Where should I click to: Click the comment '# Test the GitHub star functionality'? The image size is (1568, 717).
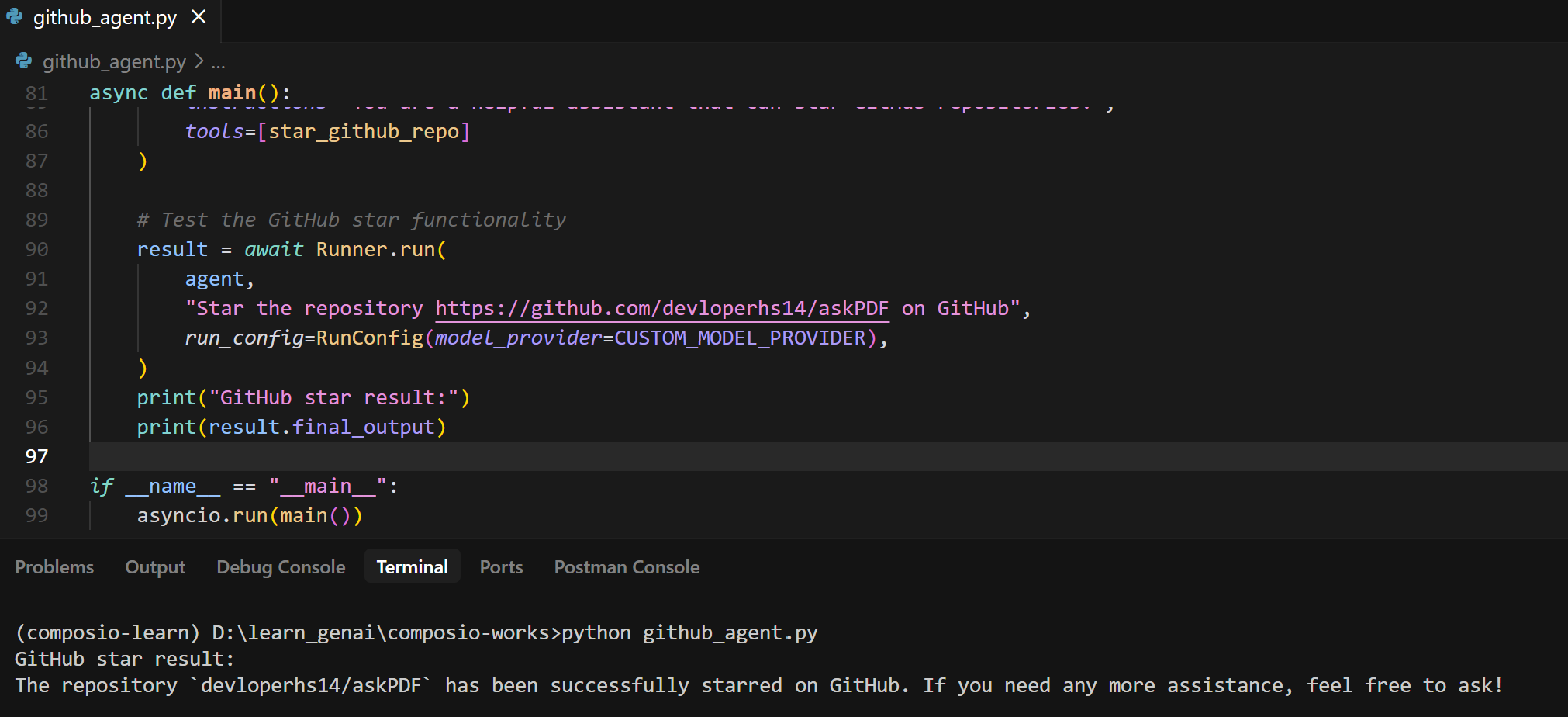tap(351, 220)
